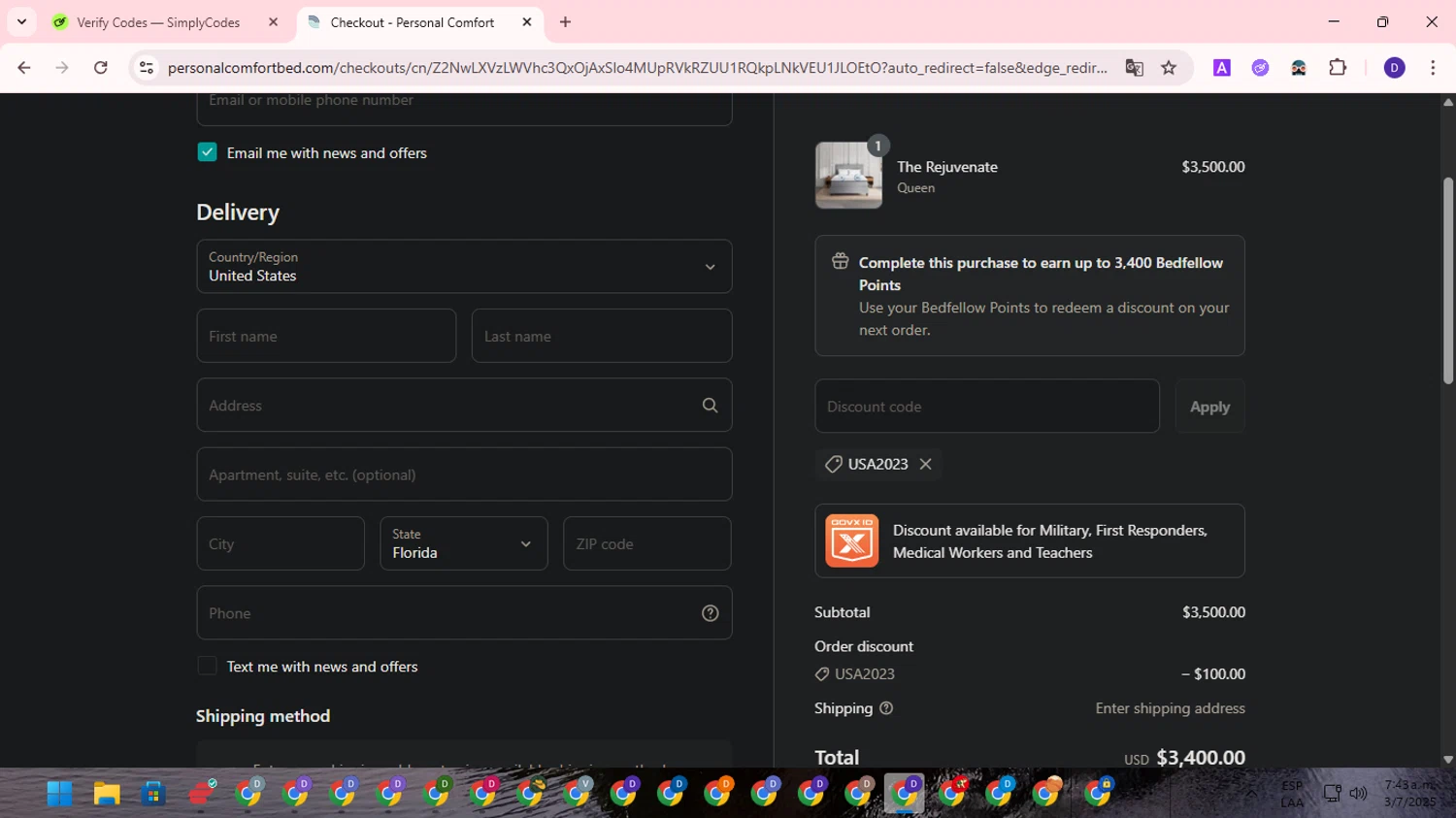Click the – $100.00 order discount value
1456x818 pixels.
[x=1213, y=674]
